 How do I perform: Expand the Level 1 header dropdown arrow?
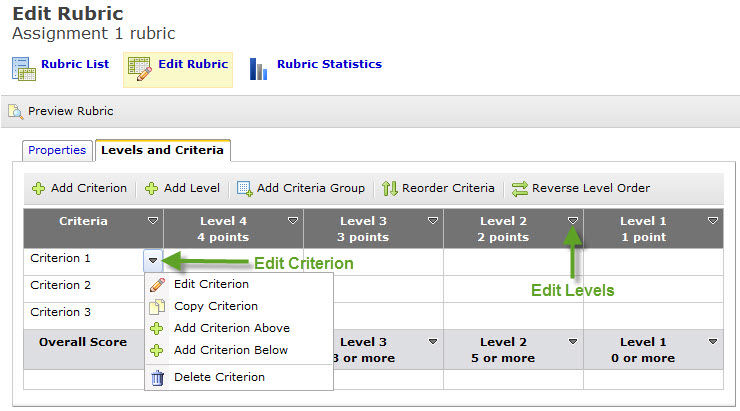point(713,220)
